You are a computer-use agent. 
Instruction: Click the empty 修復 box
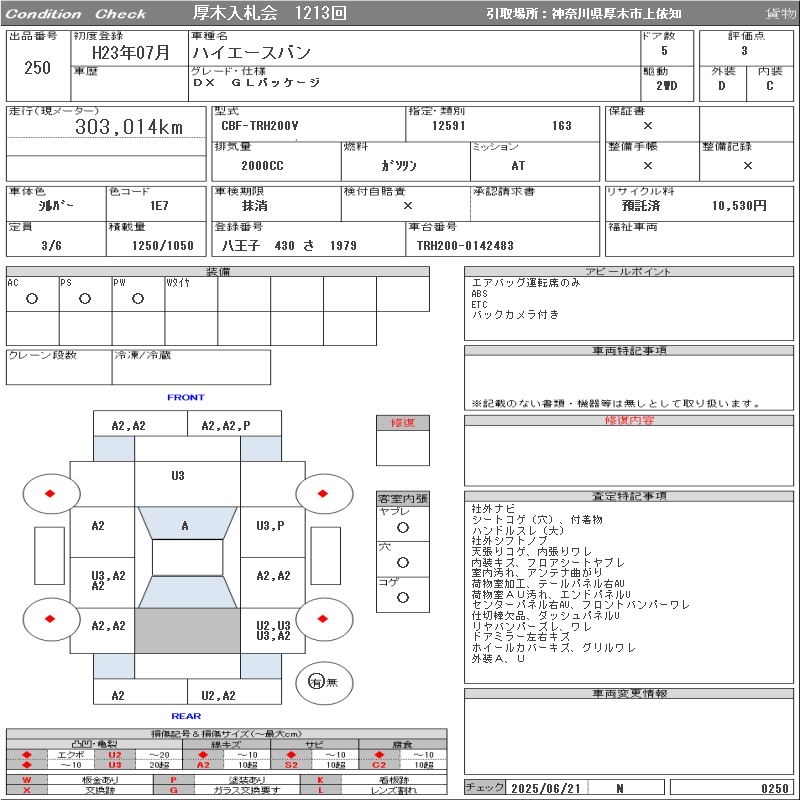[x=403, y=448]
